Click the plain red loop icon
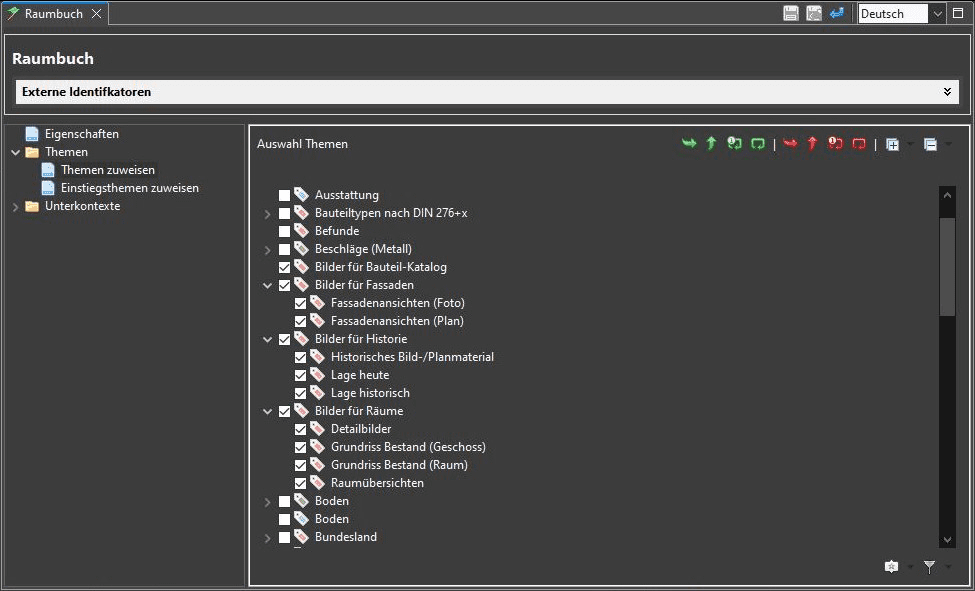 pos(859,144)
